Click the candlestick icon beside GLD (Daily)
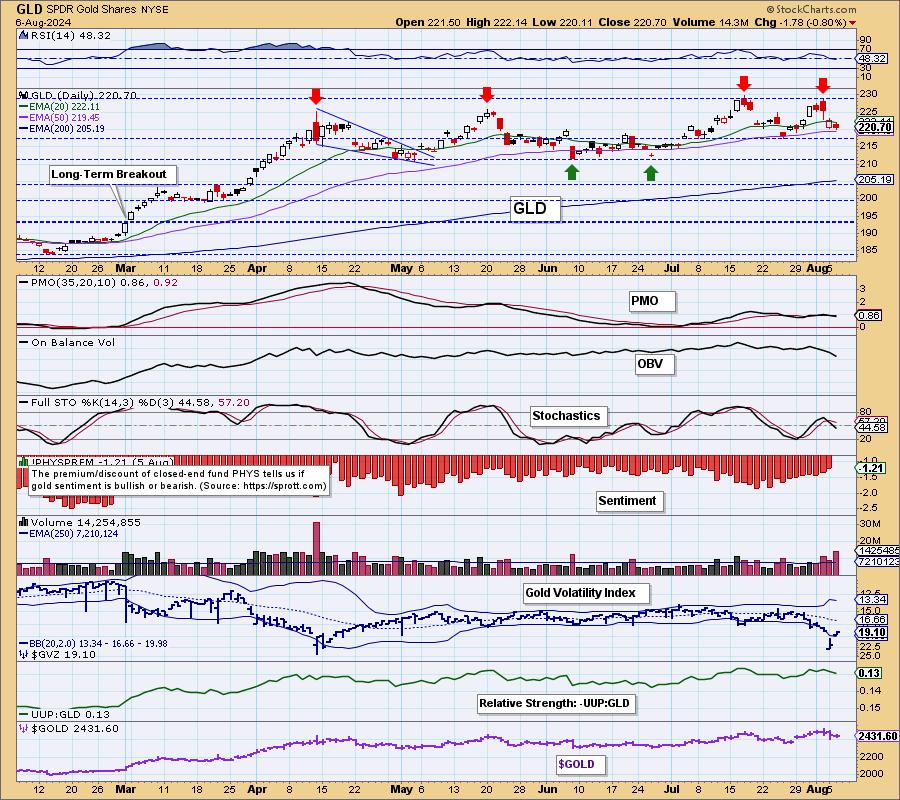900x800 pixels. pyautogui.click(x=24, y=95)
